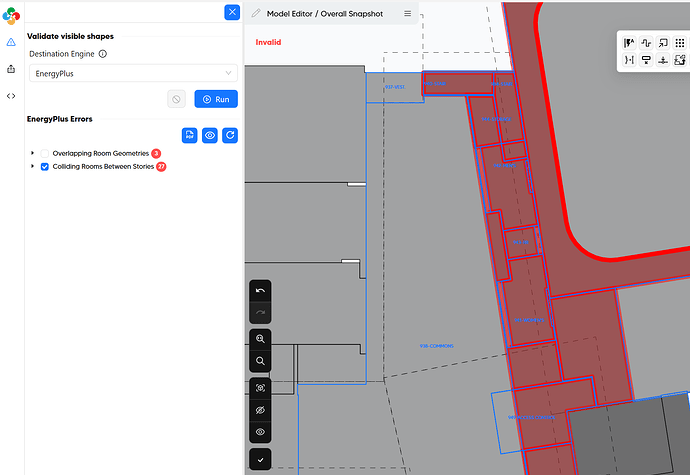Open the EnergyPlus destination engine dropdown
This screenshot has width=690, height=475.
click(x=132, y=73)
